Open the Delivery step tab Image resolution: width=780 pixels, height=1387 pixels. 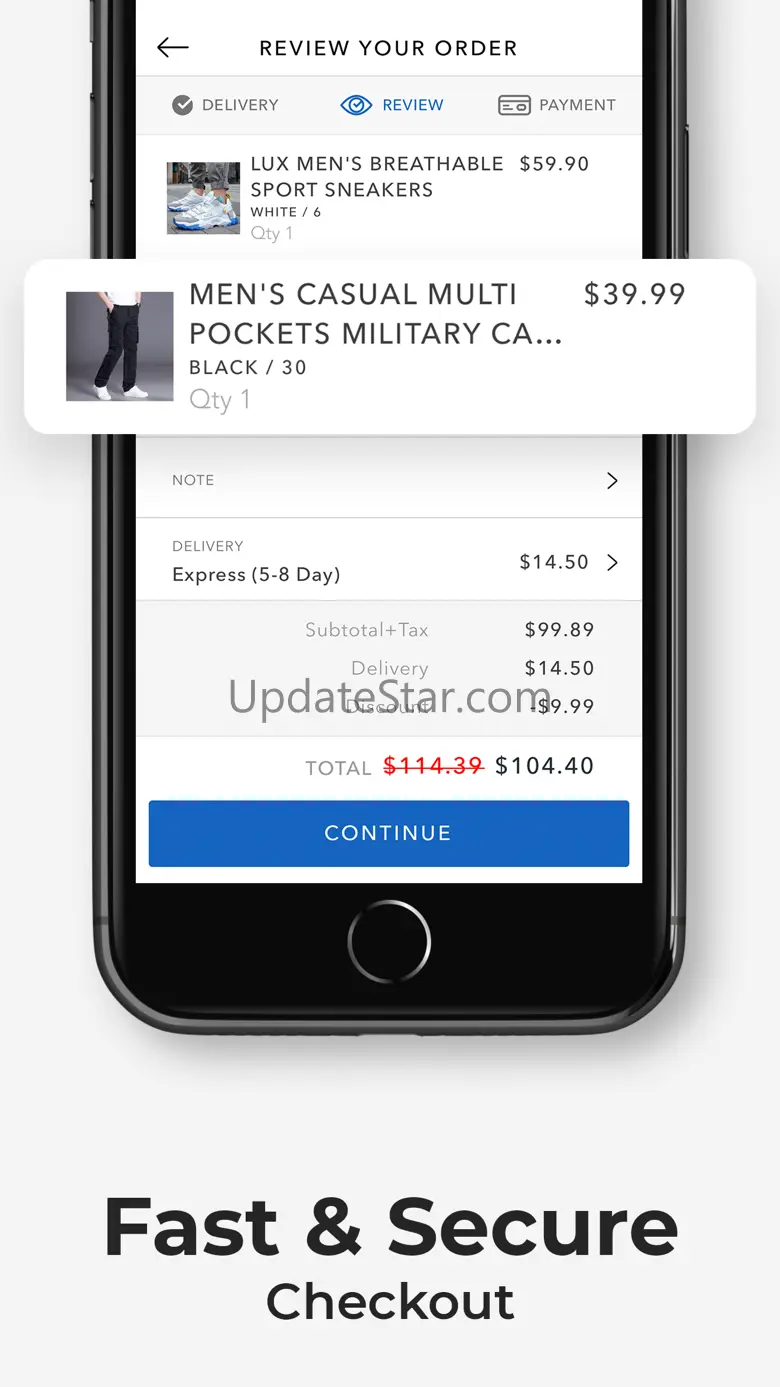226,105
